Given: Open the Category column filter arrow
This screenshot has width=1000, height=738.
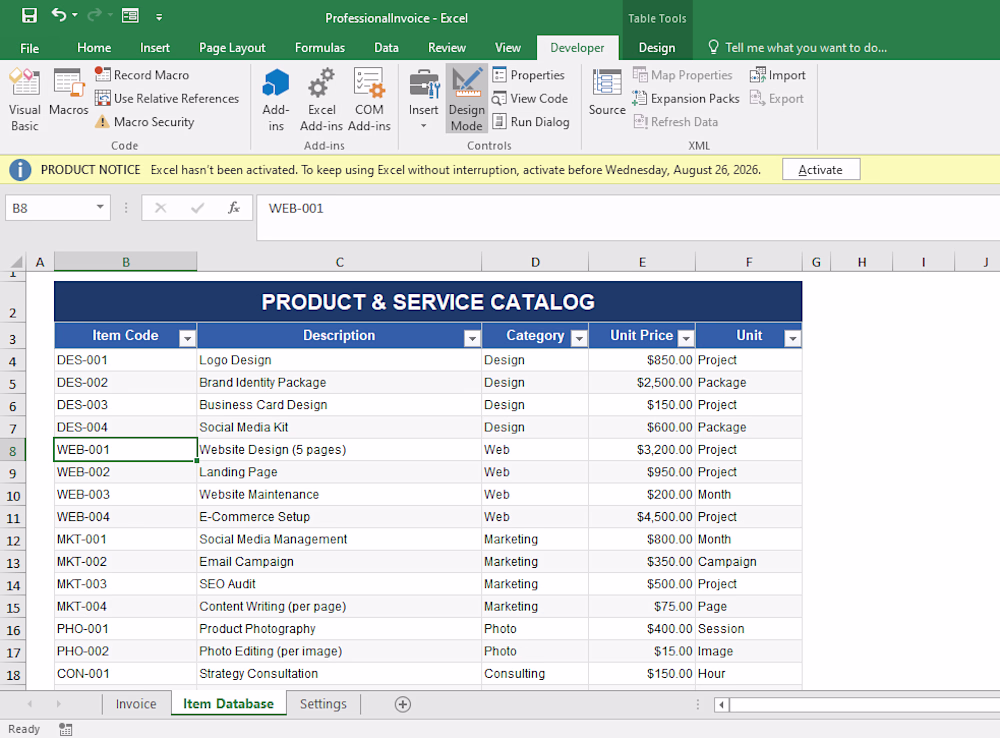Looking at the screenshot, I should coord(579,338).
